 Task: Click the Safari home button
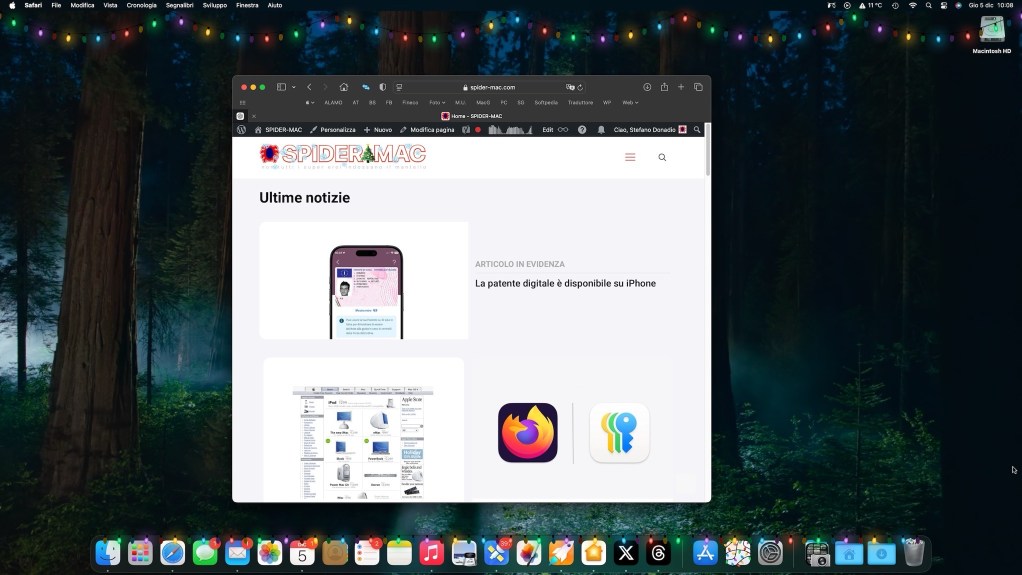coord(343,87)
